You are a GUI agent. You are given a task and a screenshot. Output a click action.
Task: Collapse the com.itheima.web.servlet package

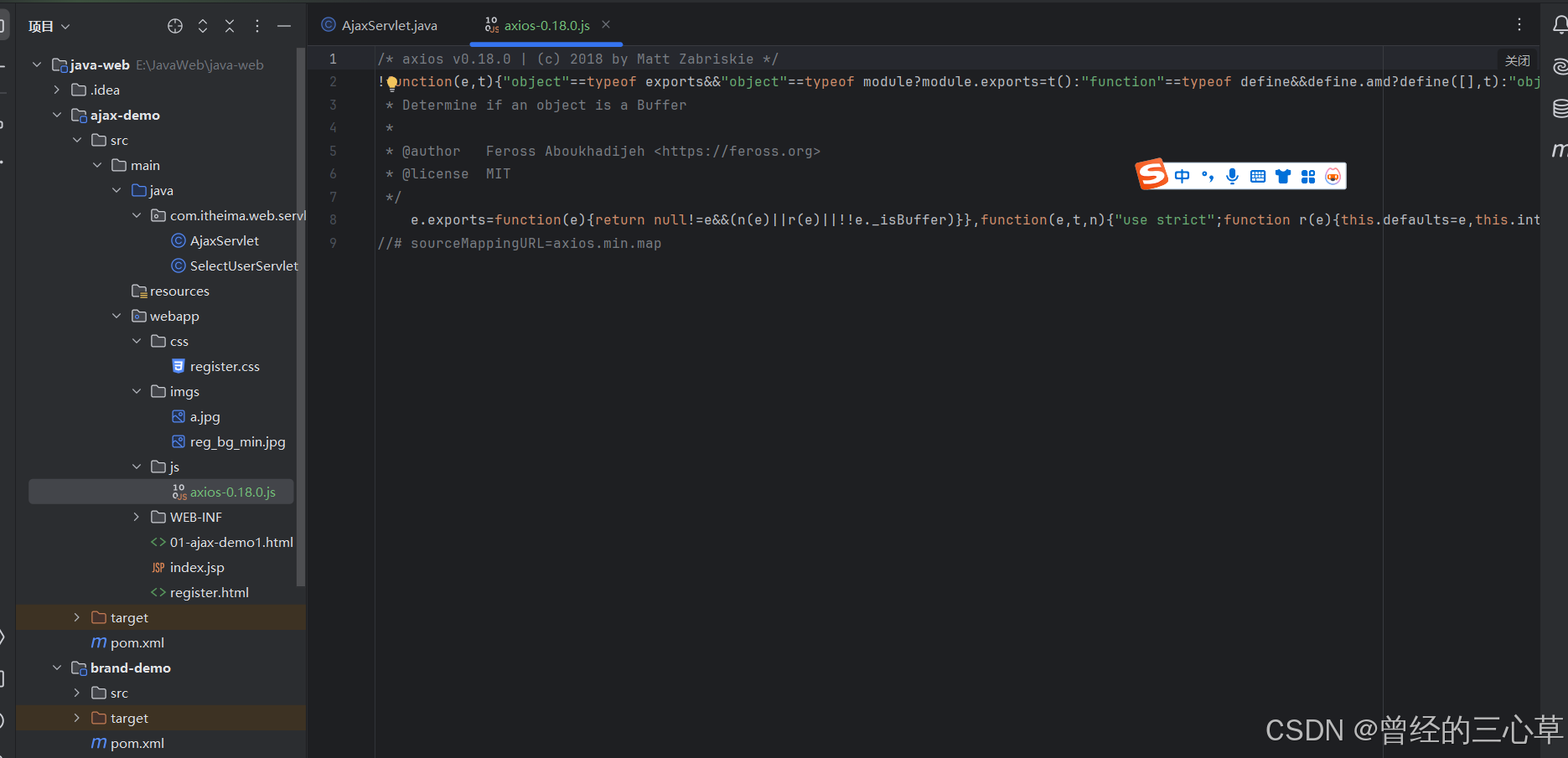pyautogui.click(x=137, y=215)
